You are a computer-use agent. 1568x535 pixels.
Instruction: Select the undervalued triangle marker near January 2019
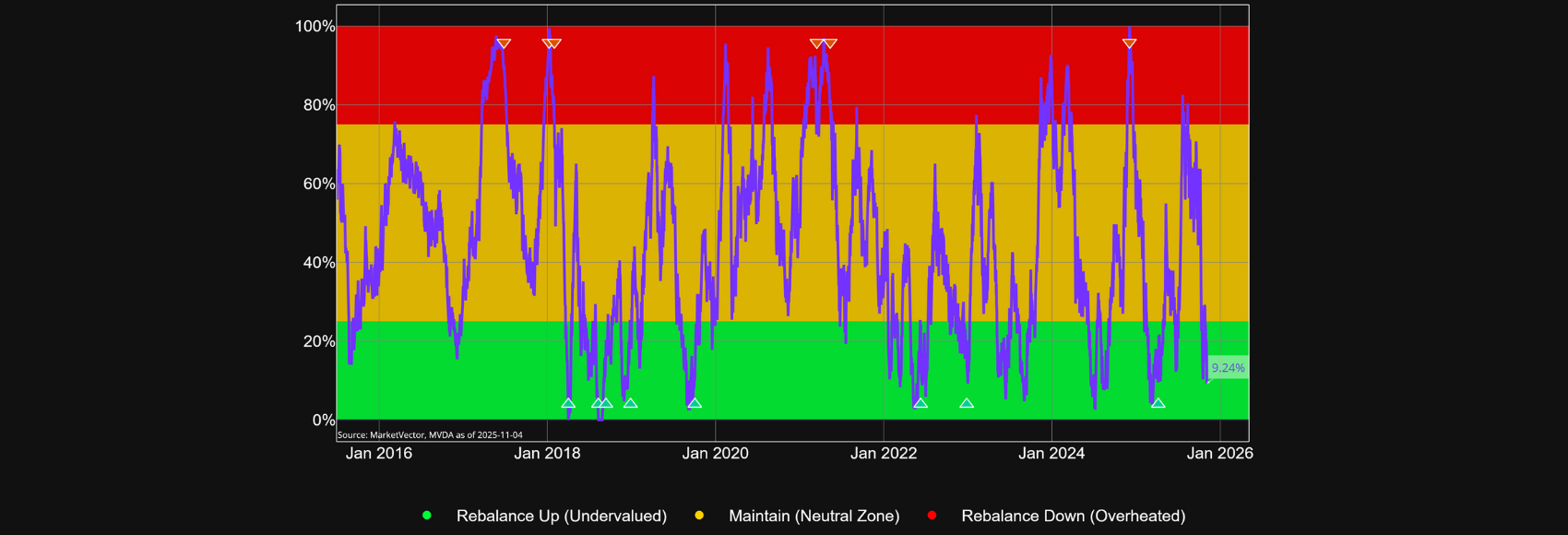point(630,403)
